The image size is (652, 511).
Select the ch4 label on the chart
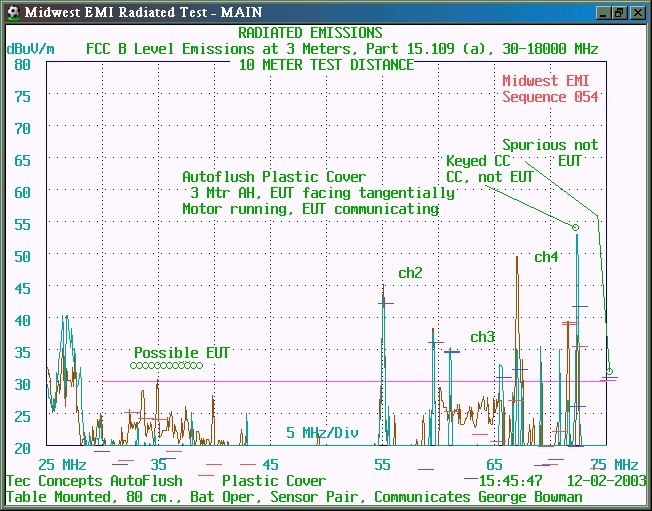click(x=545, y=257)
